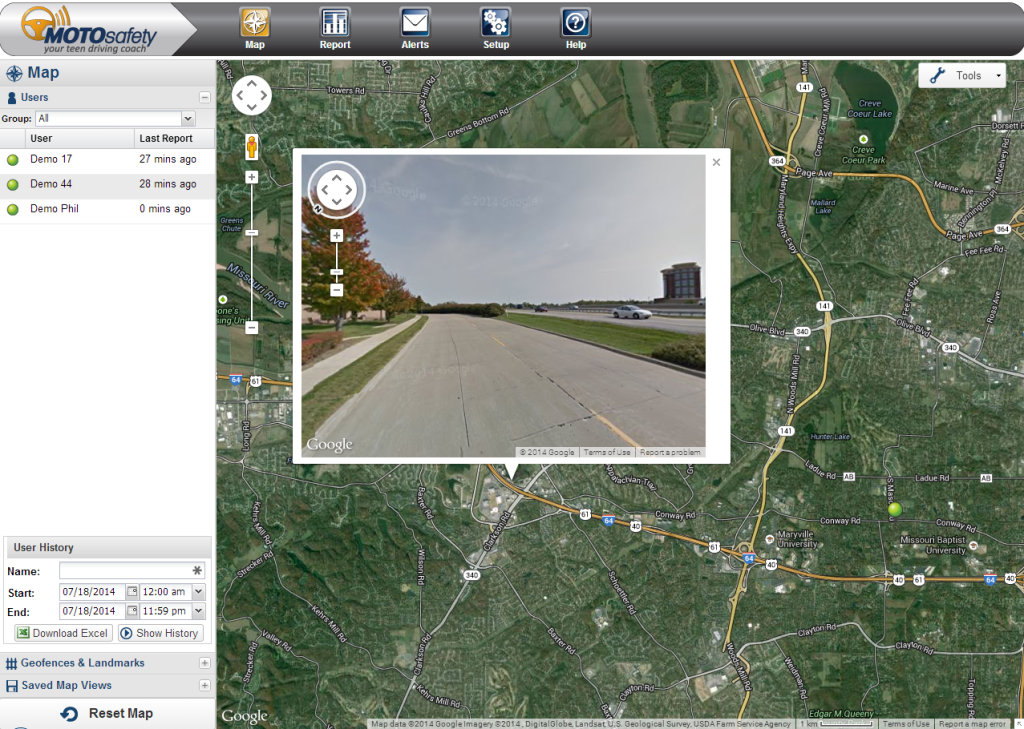Click the Show History button
Viewport: 1024px width, 729px height.
(160, 633)
